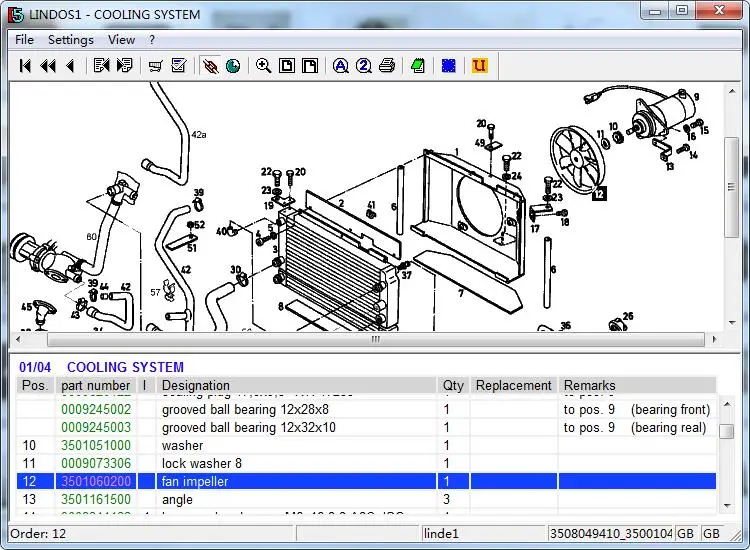Click the Pos. column header
The image size is (750, 550).
pos(35,385)
